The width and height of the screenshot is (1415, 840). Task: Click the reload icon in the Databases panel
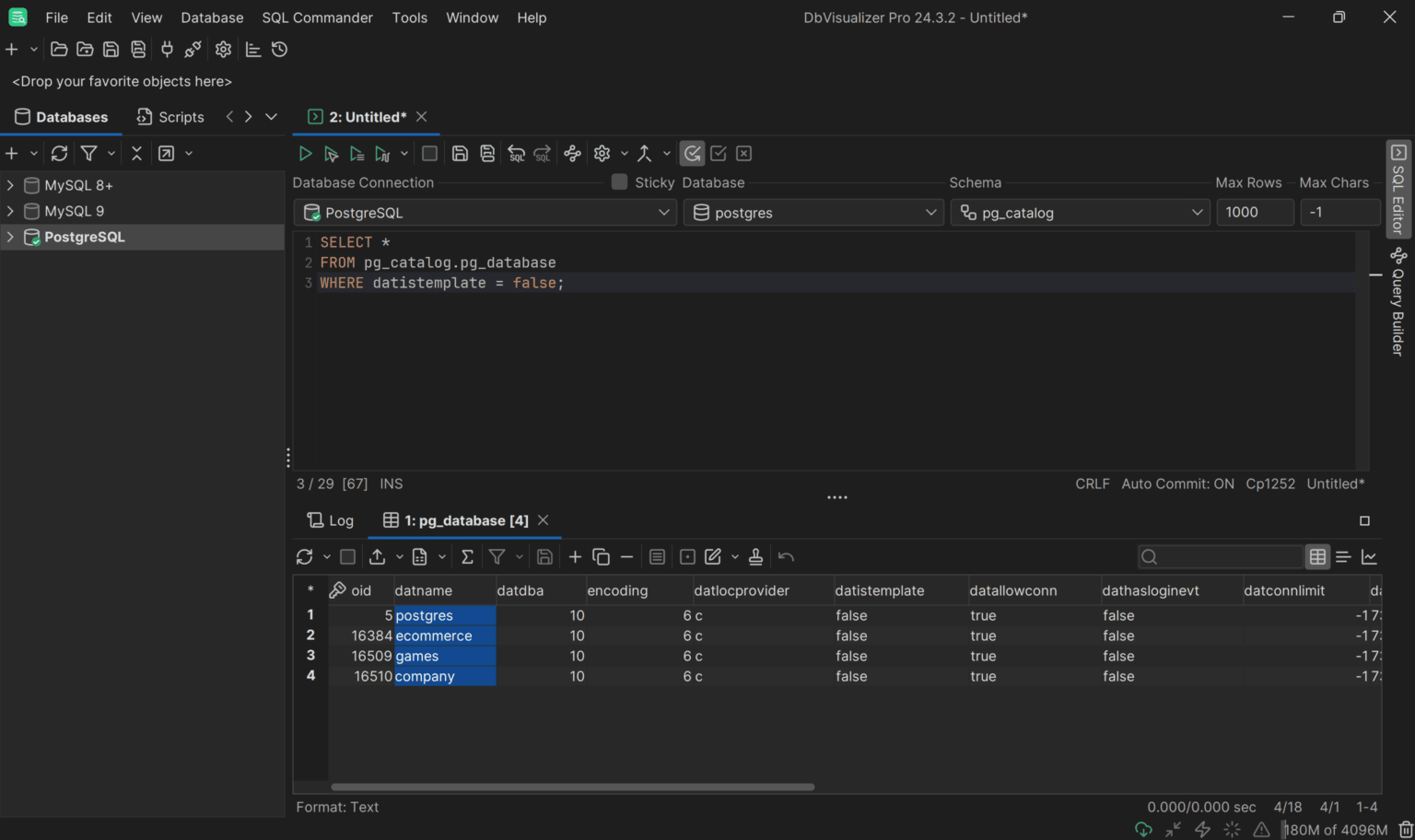(60, 154)
